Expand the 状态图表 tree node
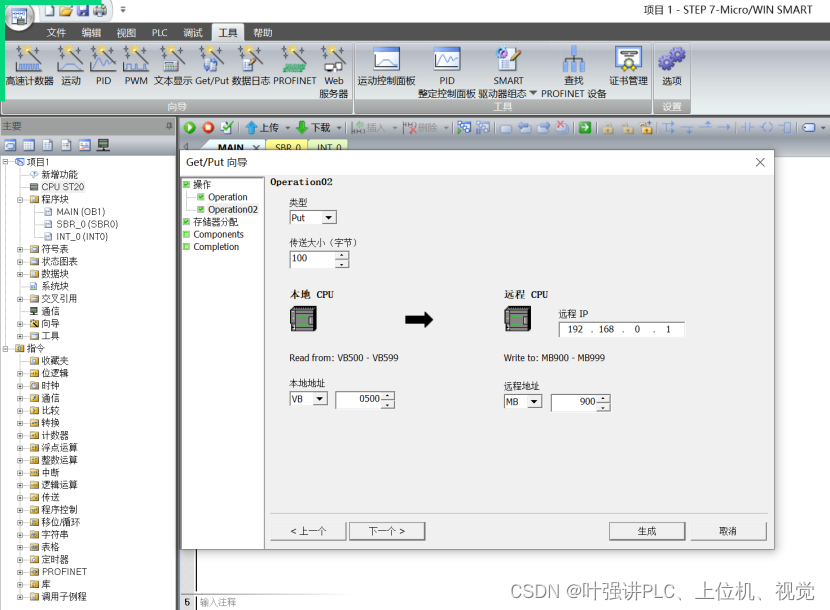 coord(20,262)
